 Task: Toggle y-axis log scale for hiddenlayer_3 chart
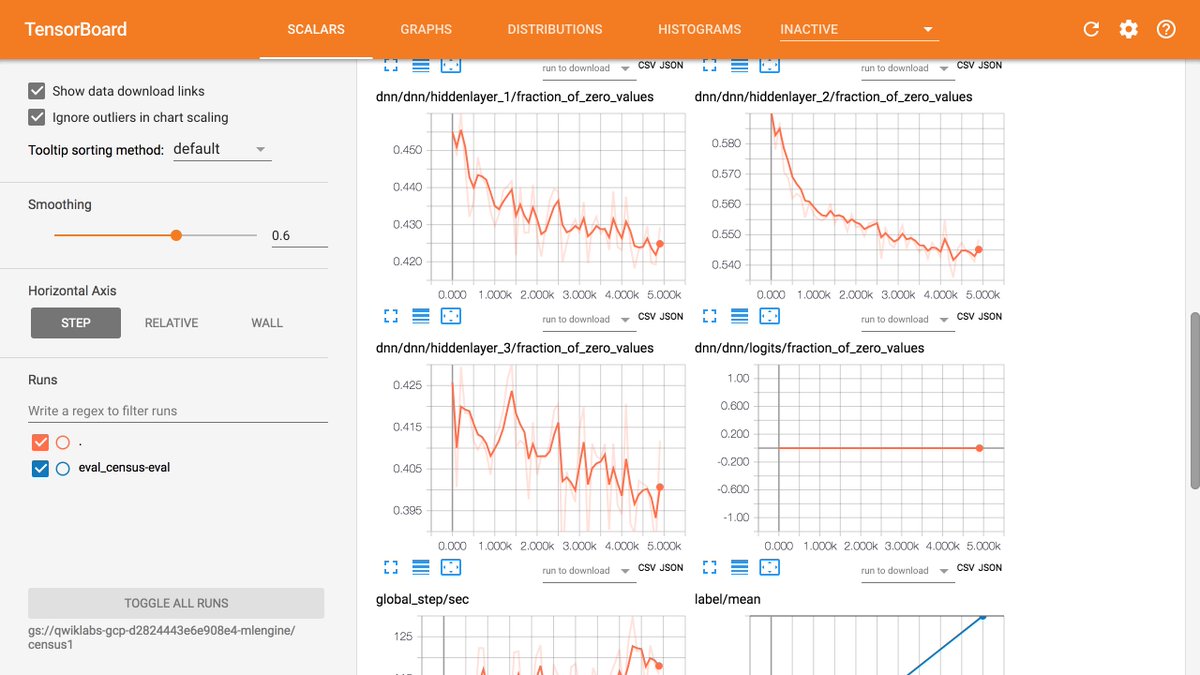[x=421, y=567]
